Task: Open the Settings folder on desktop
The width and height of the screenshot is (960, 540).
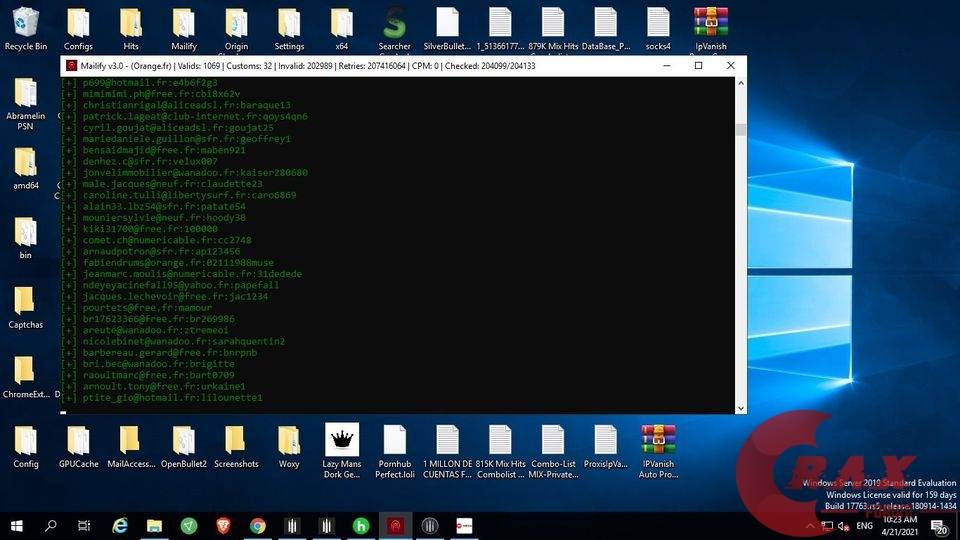Action: point(289,28)
